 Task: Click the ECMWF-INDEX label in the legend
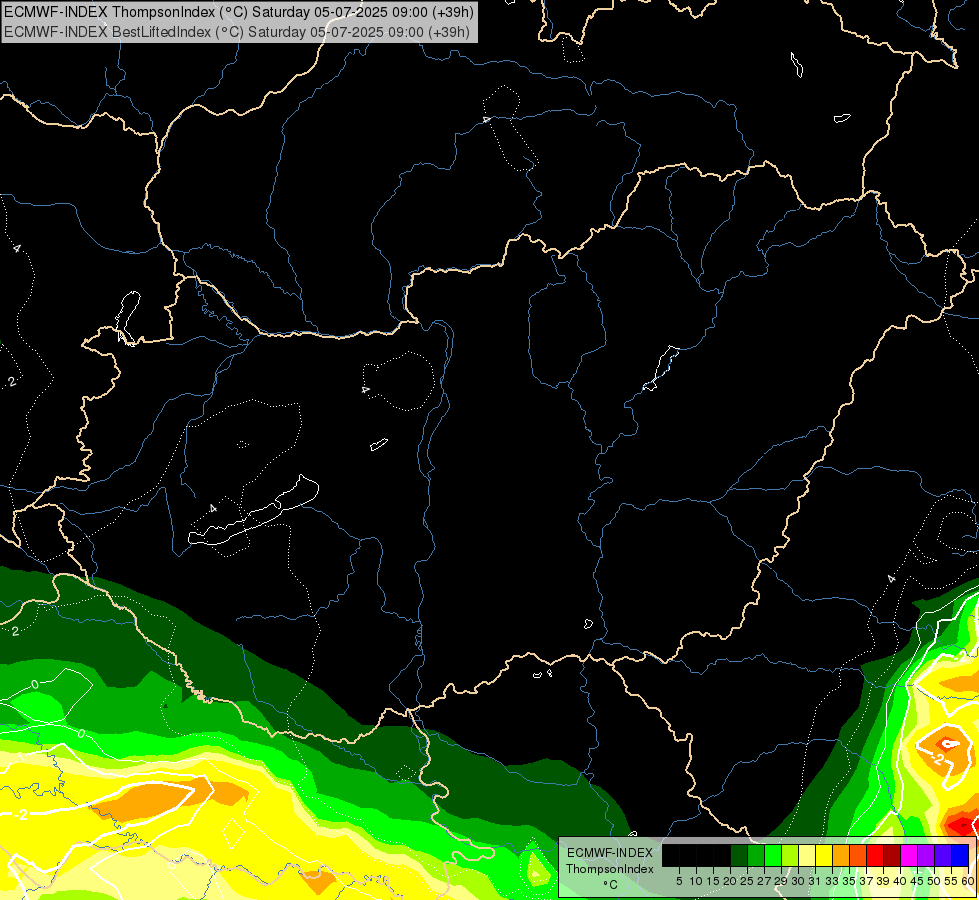[x=610, y=853]
